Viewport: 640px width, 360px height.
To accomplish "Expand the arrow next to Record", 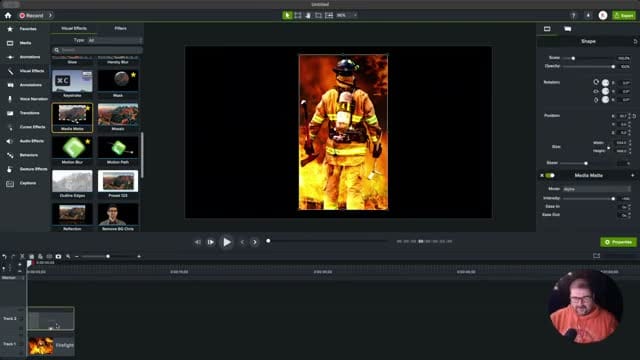I will pos(50,16).
